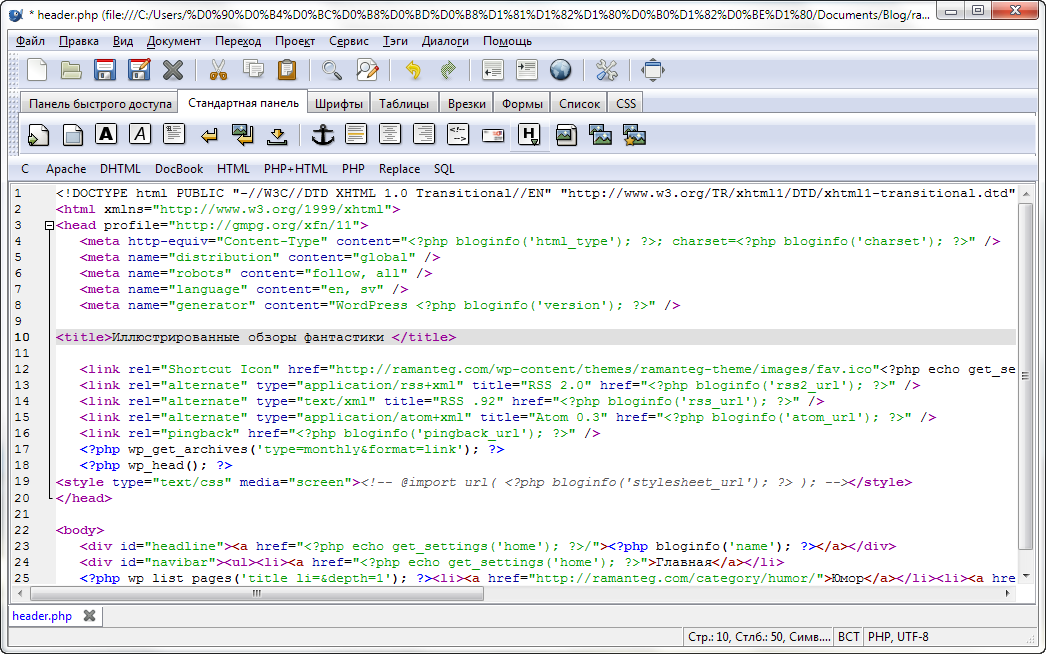Open preferences via the wrench-and-screwdriver icon
1046x654 pixels.
(607, 70)
